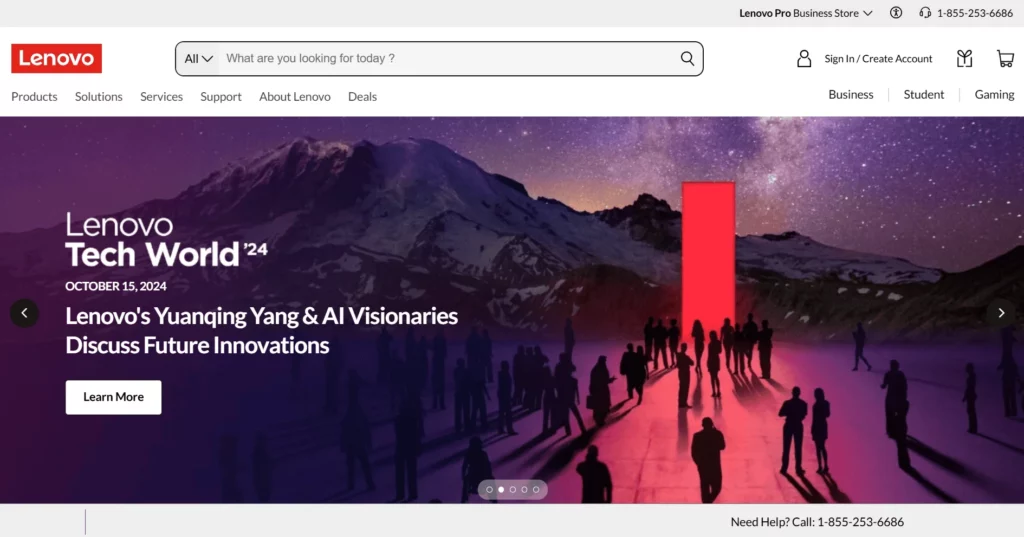This screenshot has width=1024, height=537.
Task: Open the Services menu
Action: (x=161, y=97)
